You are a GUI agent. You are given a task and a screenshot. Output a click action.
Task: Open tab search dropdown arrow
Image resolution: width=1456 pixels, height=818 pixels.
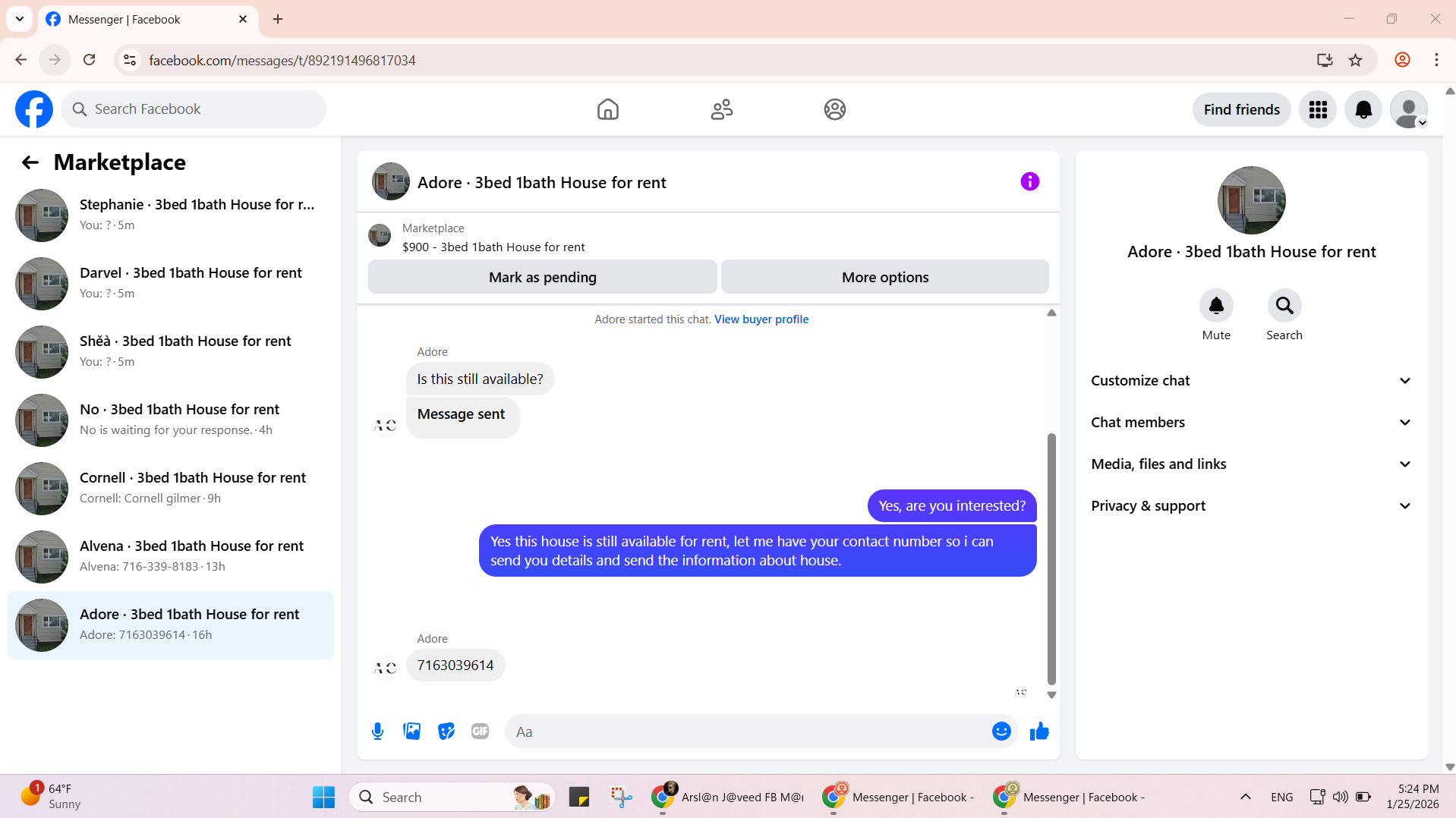(20, 19)
